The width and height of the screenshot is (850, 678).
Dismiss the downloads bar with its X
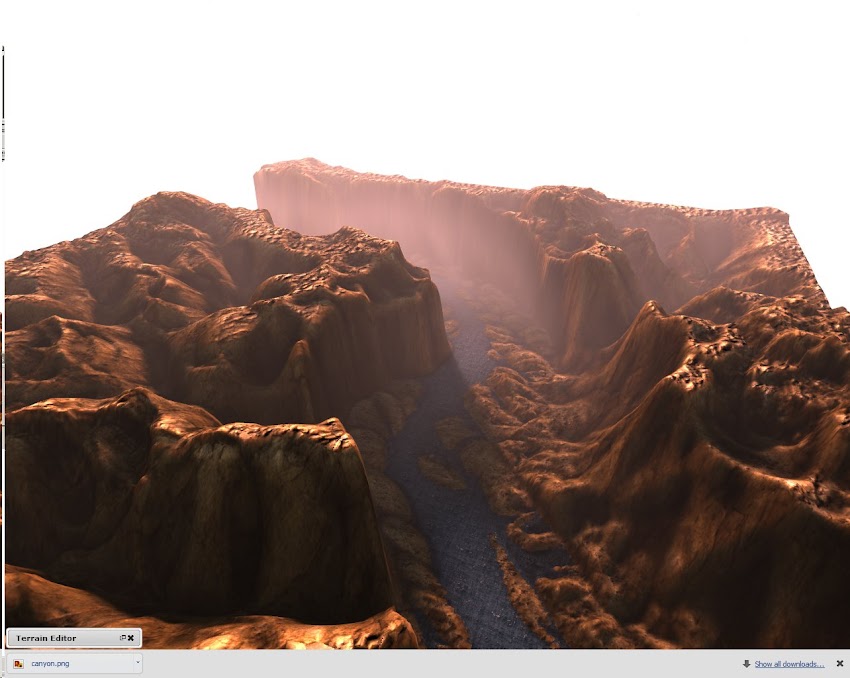[839, 663]
